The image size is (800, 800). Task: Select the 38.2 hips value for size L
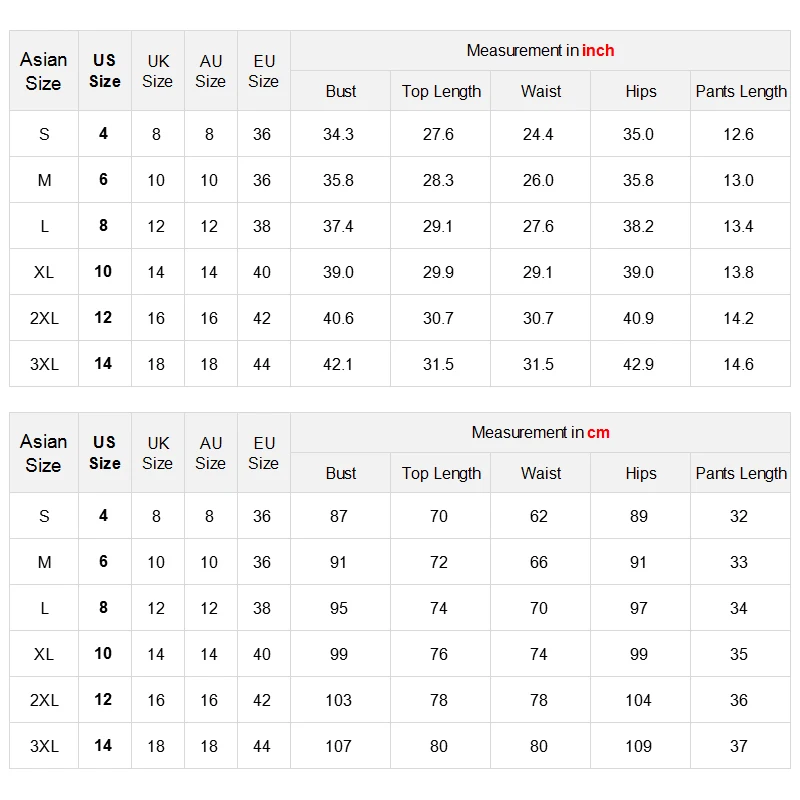(638, 226)
